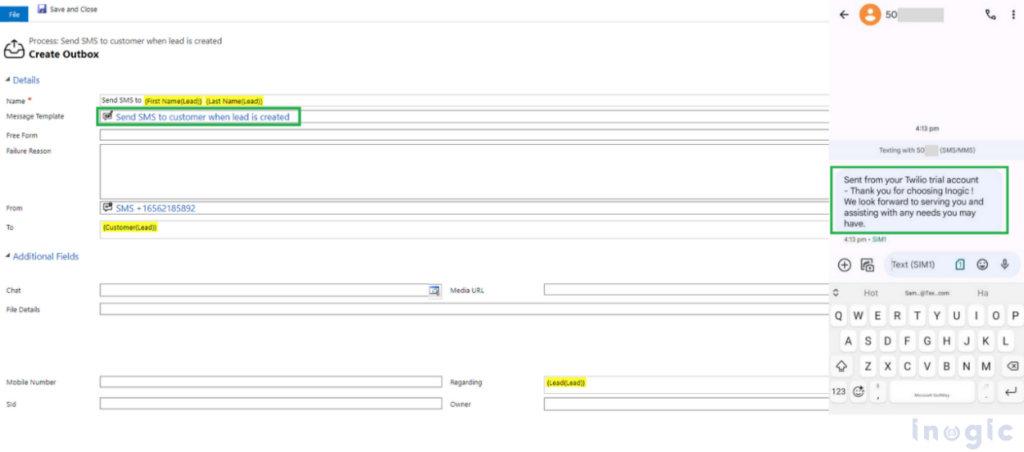1024x452 pixels.
Task: Tap the G key
Action: pos(927,341)
